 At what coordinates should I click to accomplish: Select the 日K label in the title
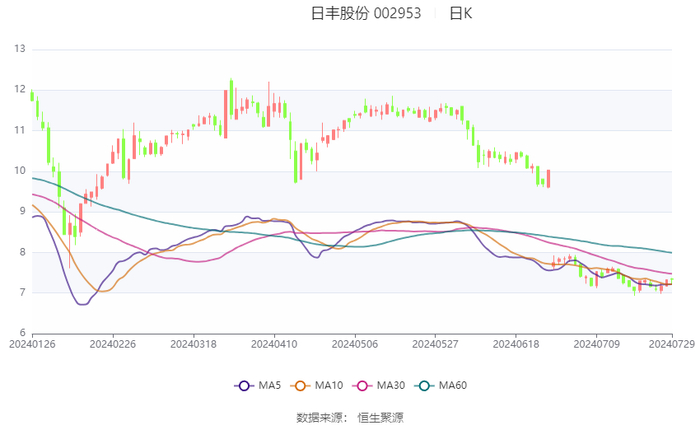(x=460, y=13)
